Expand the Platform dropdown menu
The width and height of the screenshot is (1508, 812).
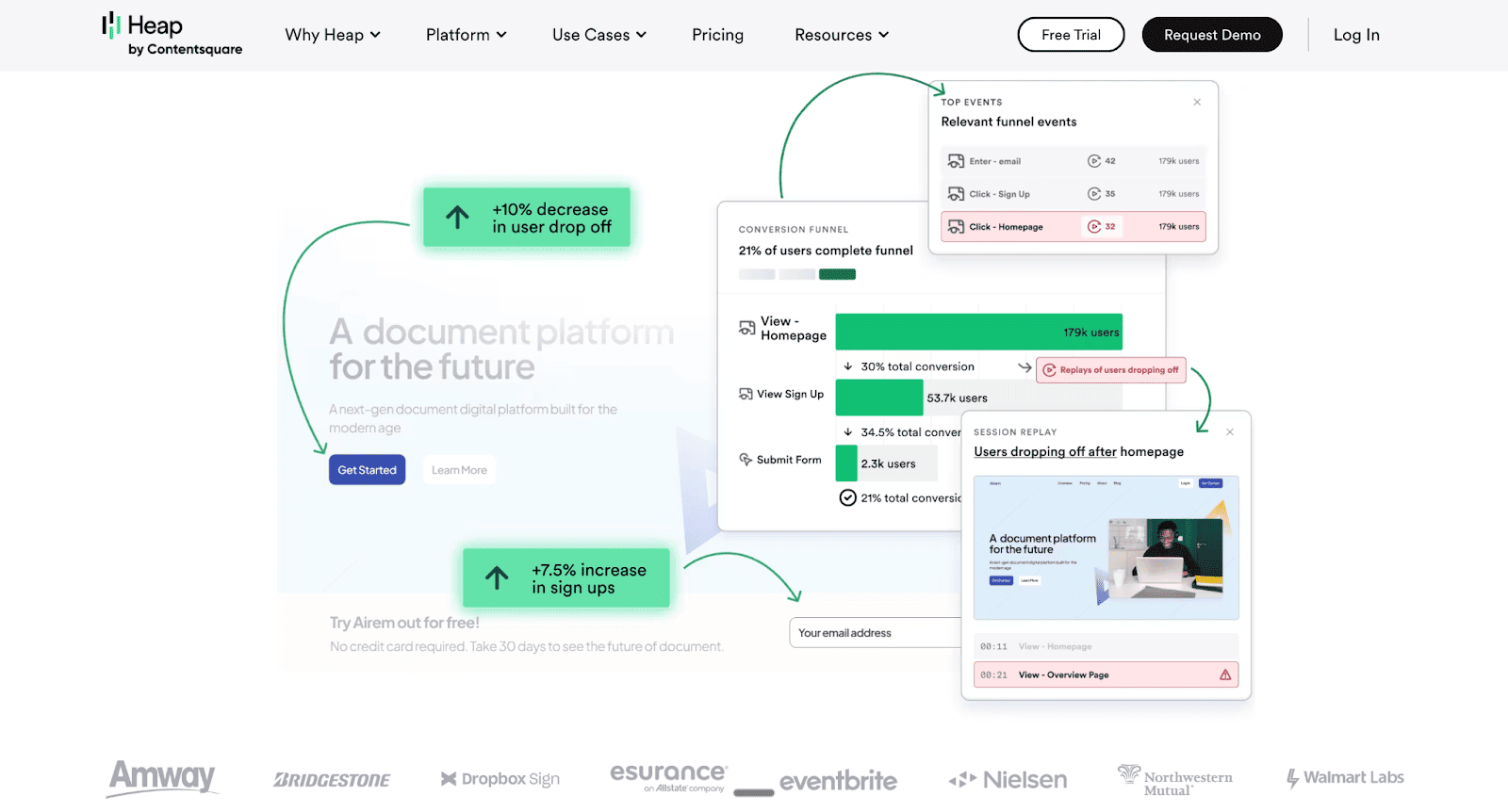tap(466, 35)
